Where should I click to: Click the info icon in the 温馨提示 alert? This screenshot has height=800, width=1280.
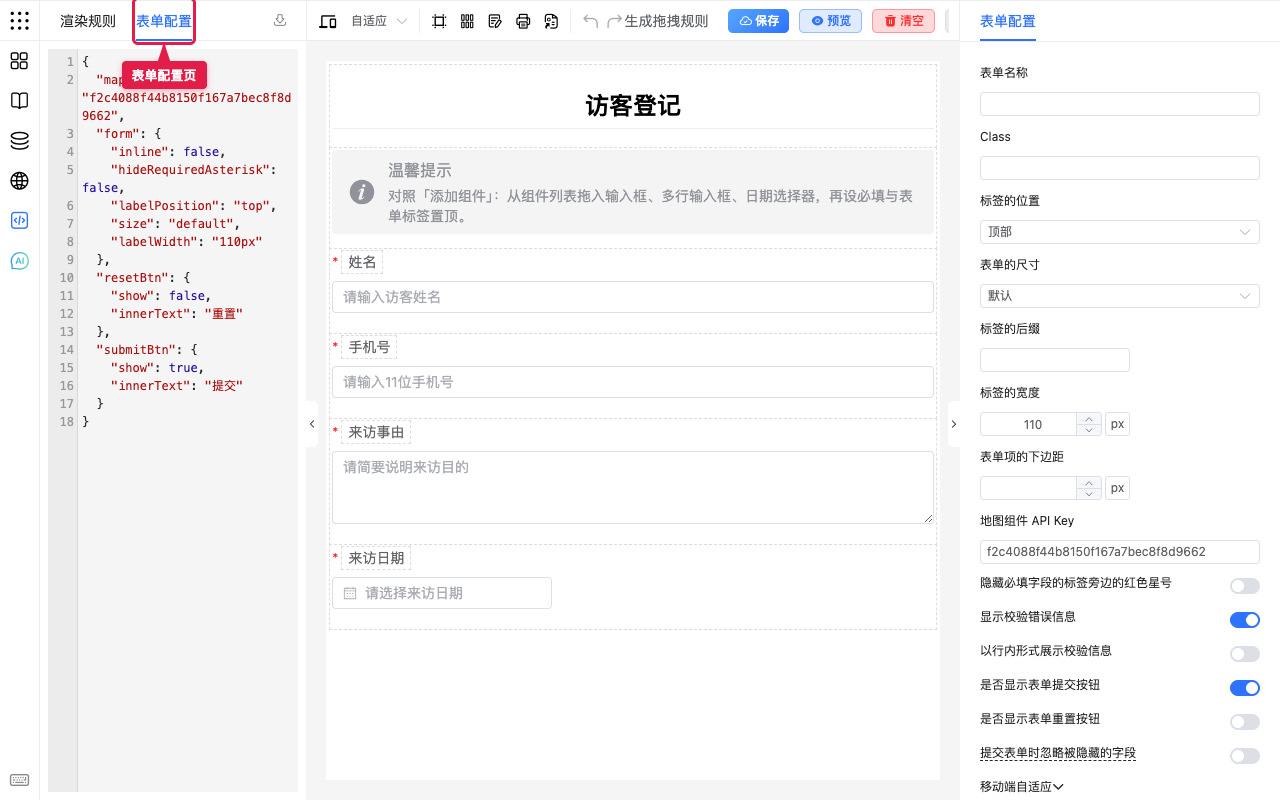click(x=362, y=192)
